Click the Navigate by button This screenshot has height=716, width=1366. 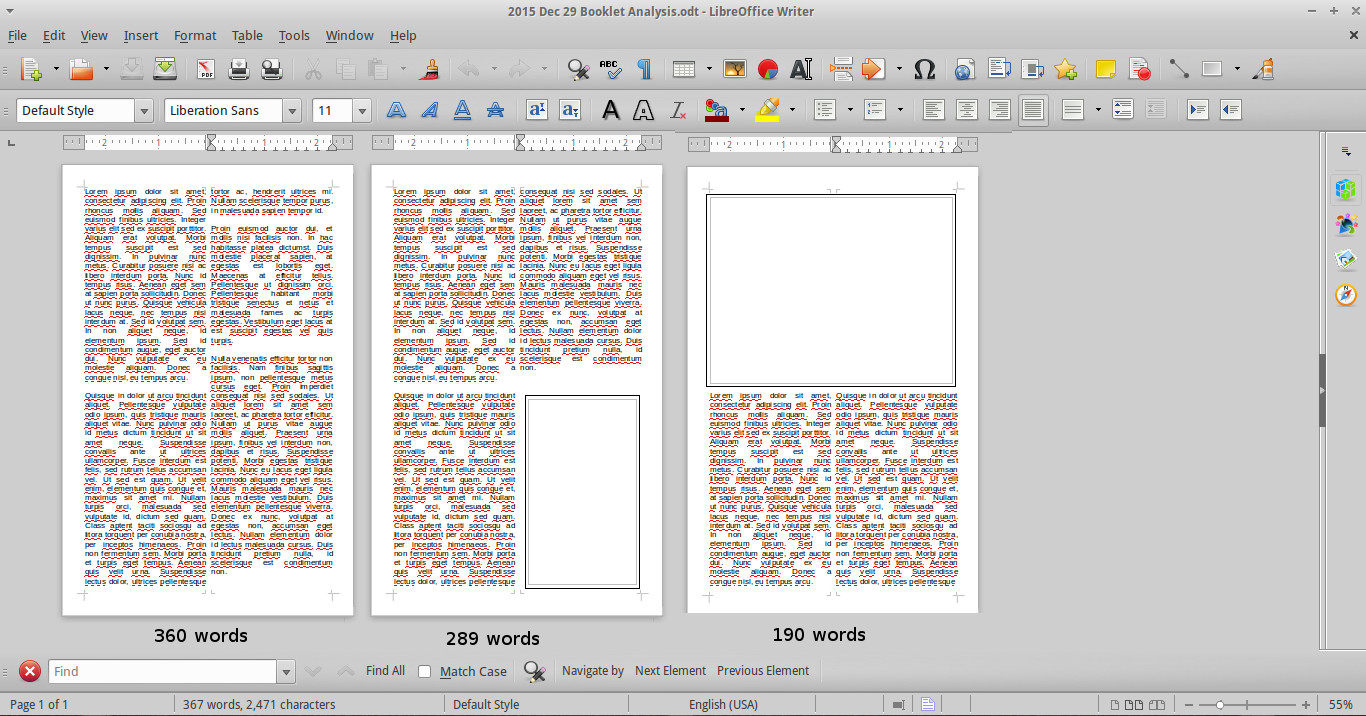[593, 671]
